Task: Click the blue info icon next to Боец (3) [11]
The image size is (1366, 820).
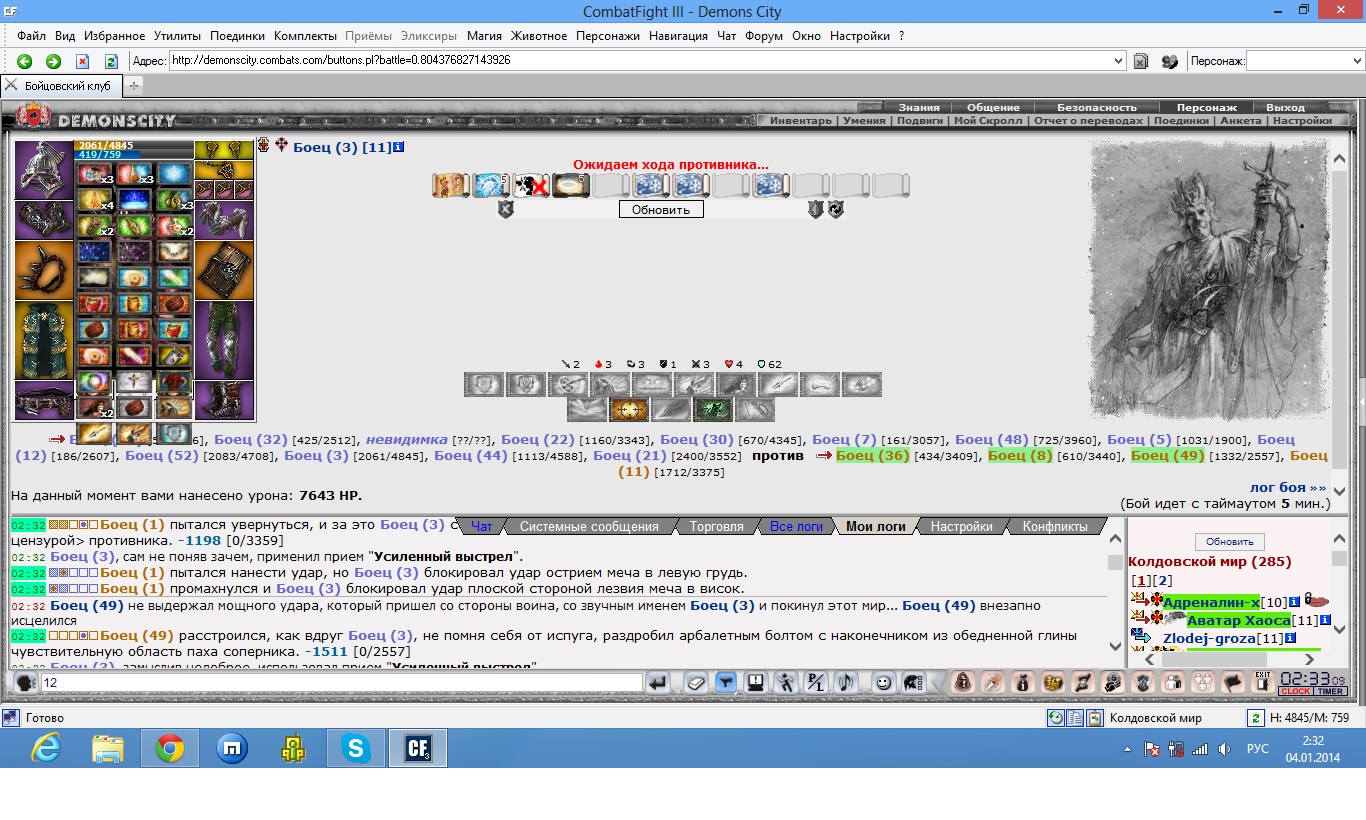Action: coord(399,147)
